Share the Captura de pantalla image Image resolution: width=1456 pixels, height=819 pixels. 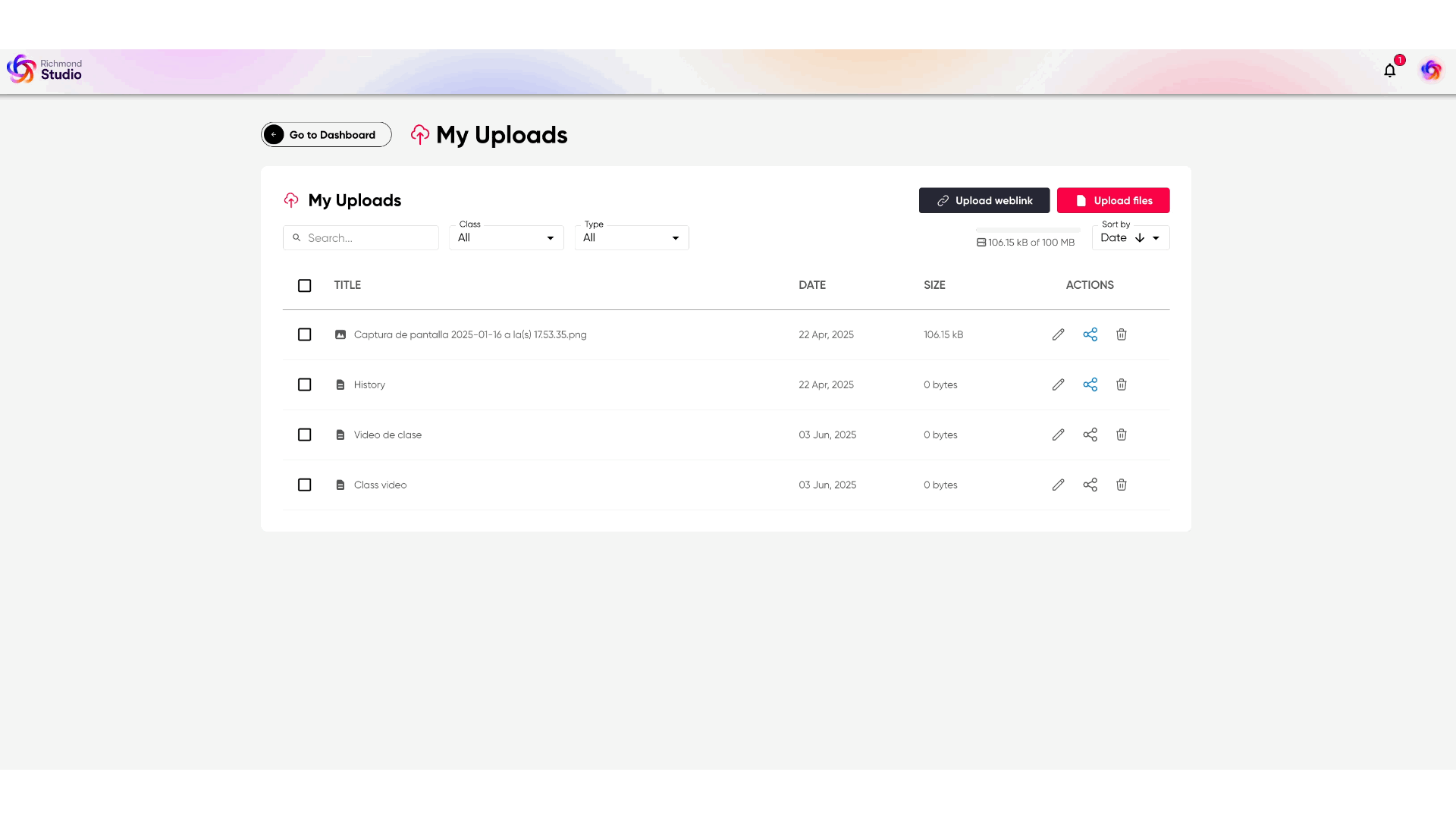[x=1090, y=334]
